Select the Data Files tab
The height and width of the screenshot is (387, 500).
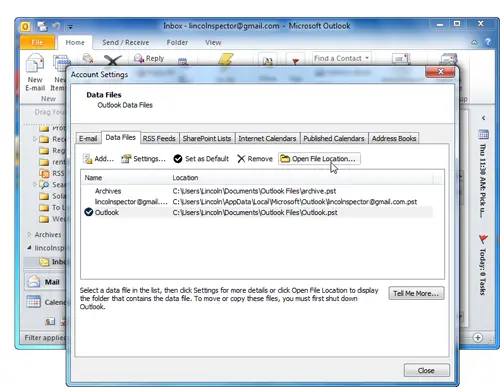[120, 137]
